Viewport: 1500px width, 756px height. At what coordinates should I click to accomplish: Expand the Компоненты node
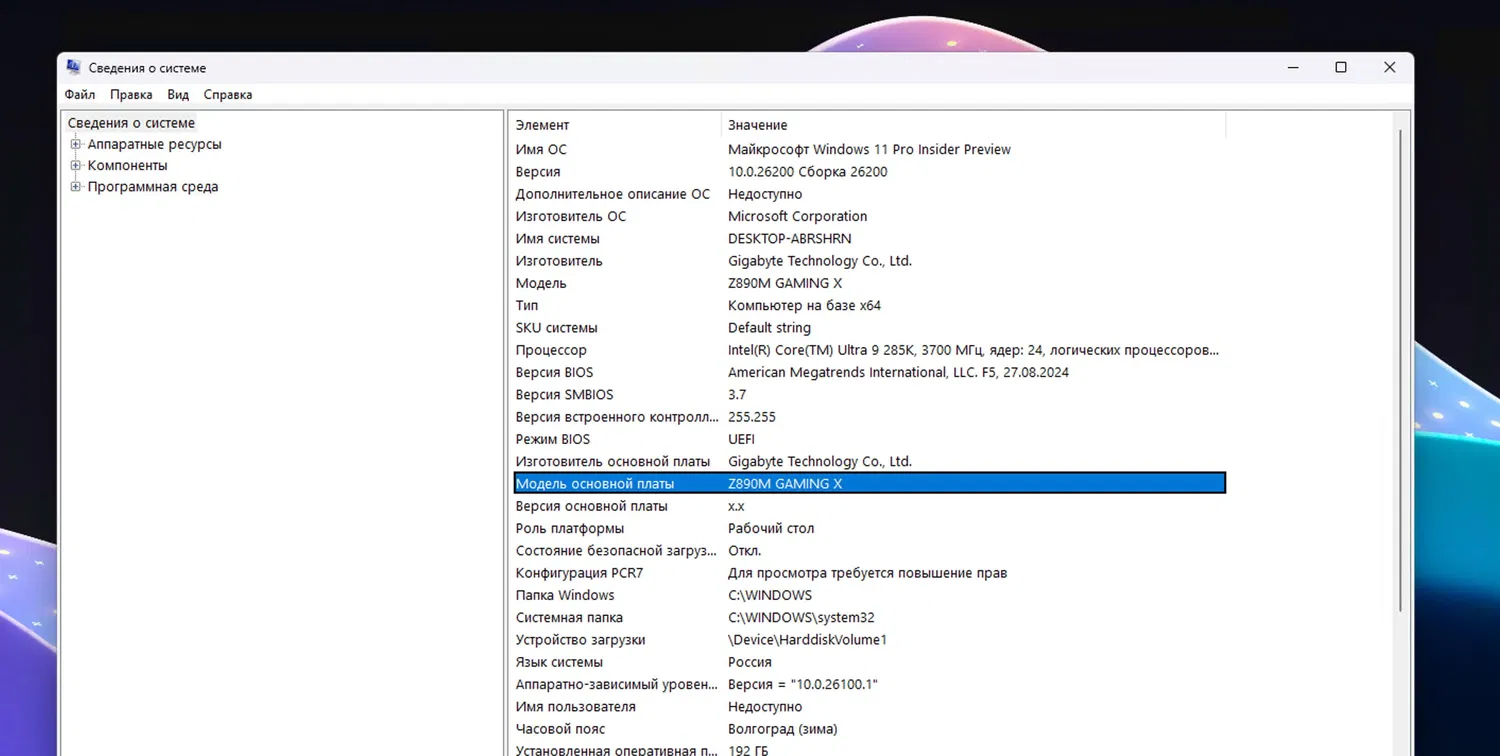(x=76, y=165)
